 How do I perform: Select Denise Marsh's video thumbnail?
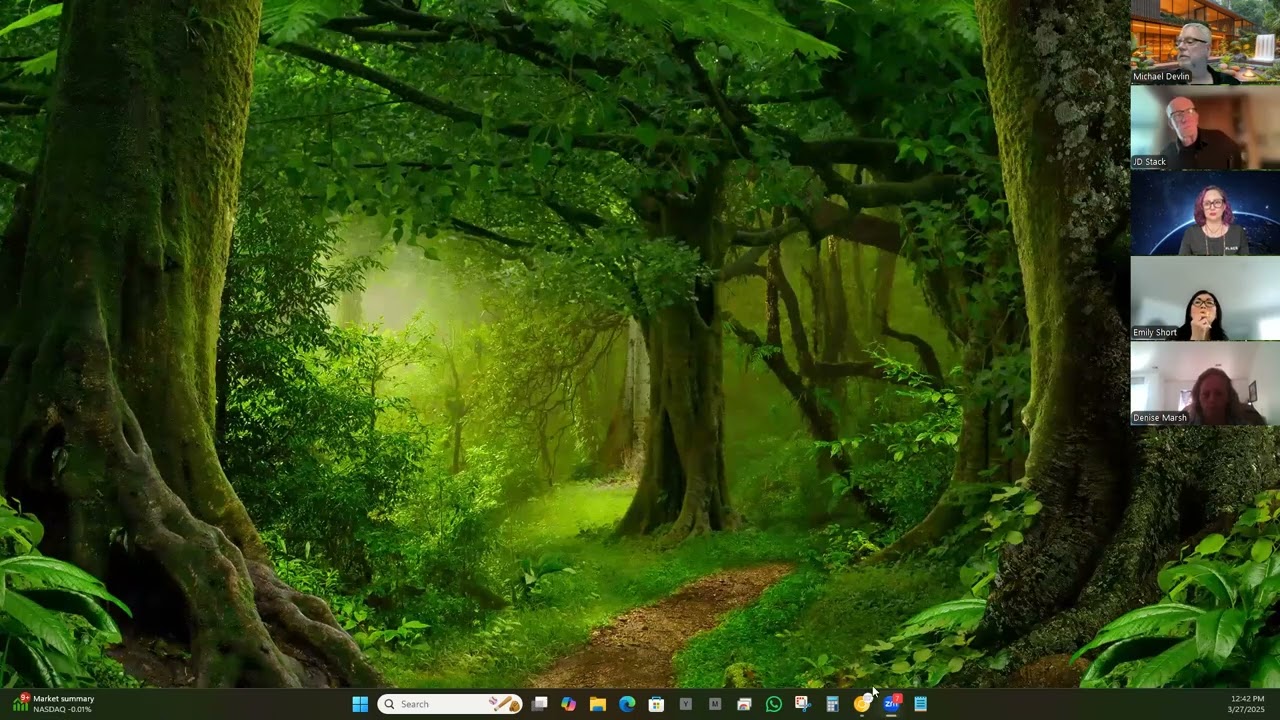pos(1205,384)
